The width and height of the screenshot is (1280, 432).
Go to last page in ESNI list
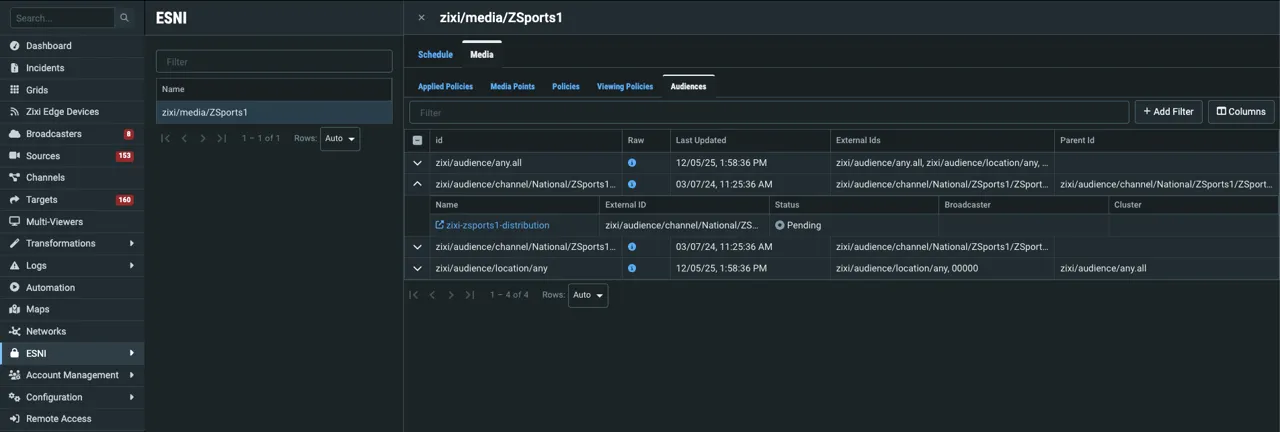(222, 138)
